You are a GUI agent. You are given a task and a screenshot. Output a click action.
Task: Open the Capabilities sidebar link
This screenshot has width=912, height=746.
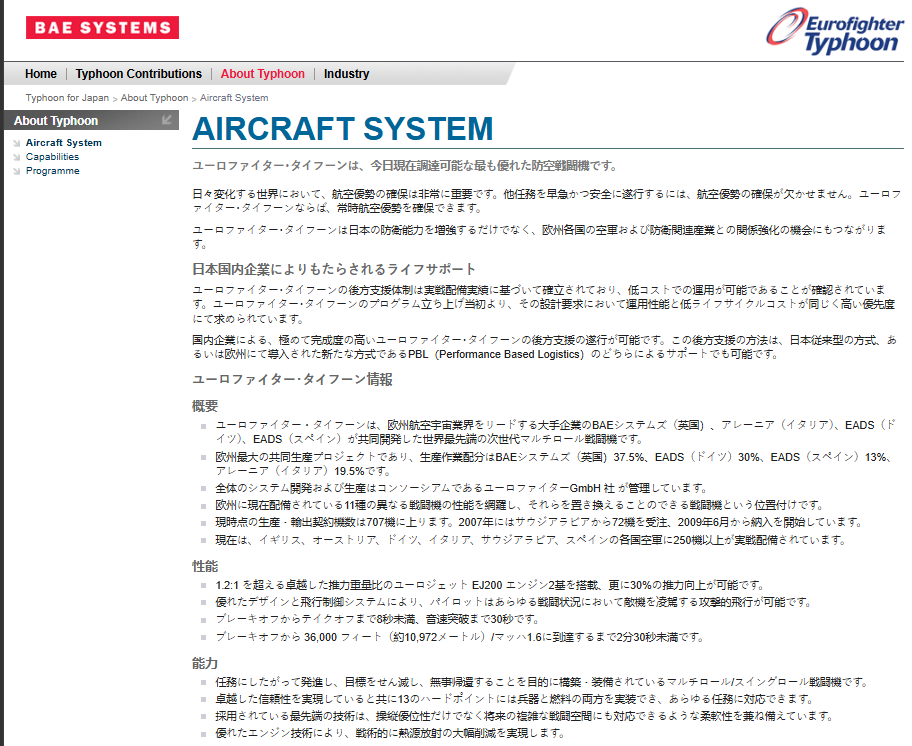pos(52,156)
